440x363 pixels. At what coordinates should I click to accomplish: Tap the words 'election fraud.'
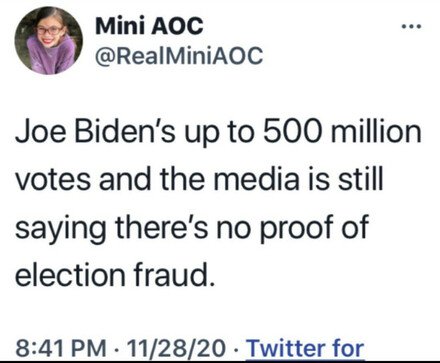pos(114,275)
